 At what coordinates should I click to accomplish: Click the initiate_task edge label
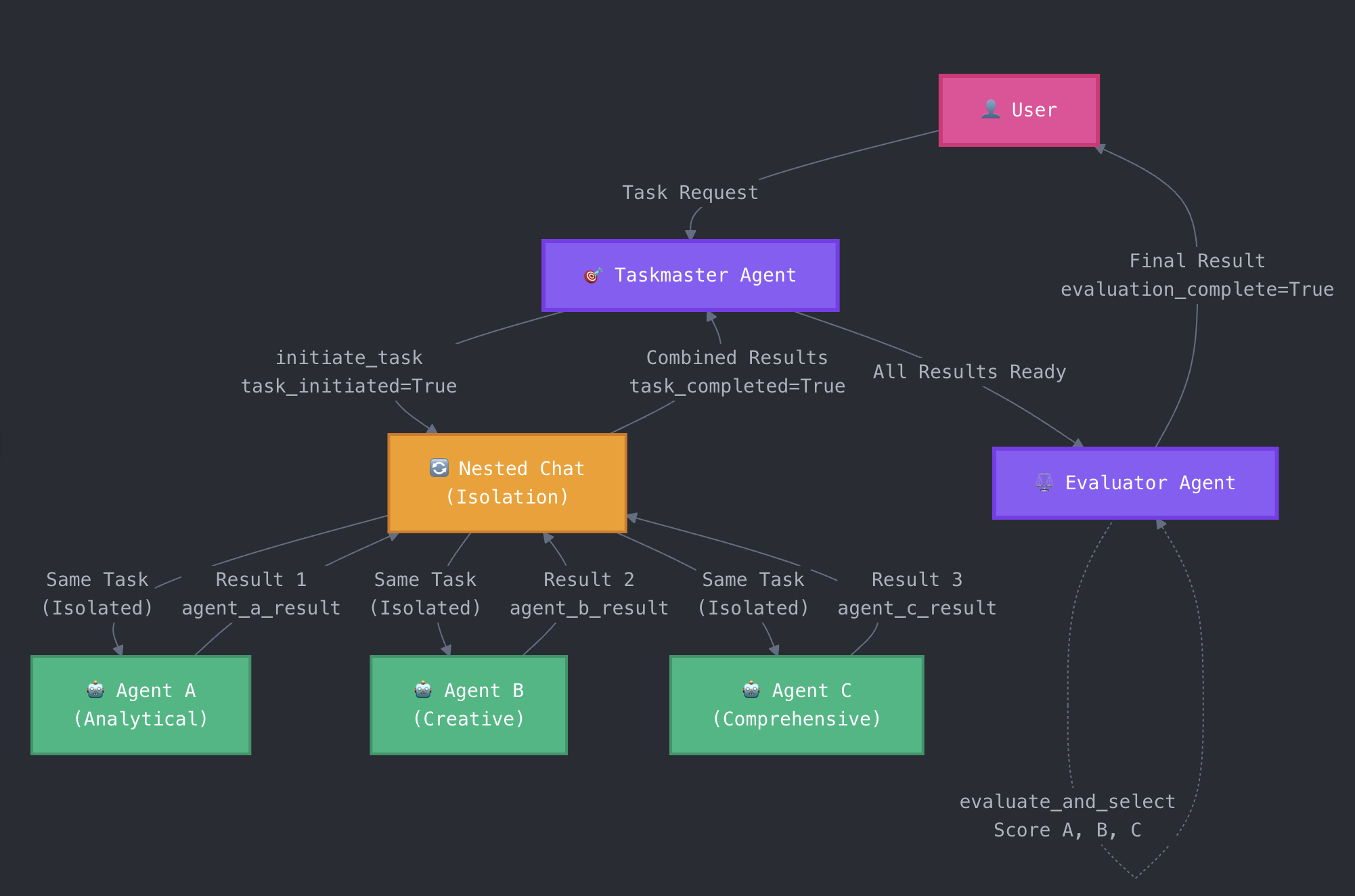pos(349,372)
